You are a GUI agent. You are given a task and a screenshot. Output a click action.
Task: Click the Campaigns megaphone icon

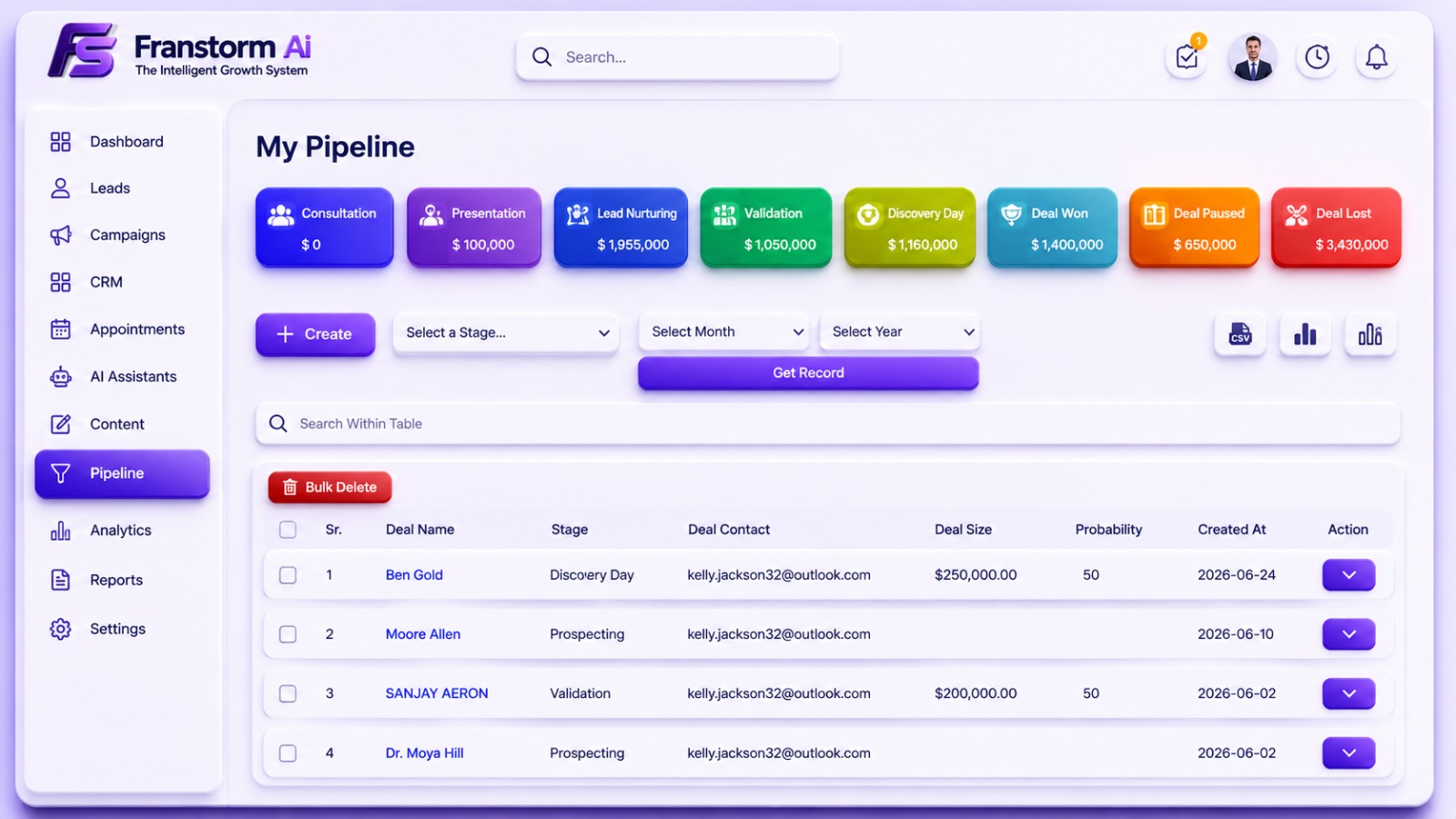[x=60, y=235]
